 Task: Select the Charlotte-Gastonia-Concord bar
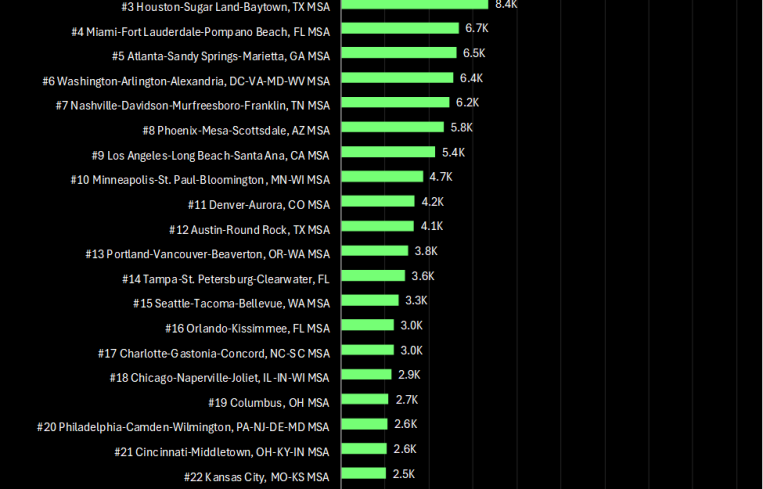click(x=367, y=350)
